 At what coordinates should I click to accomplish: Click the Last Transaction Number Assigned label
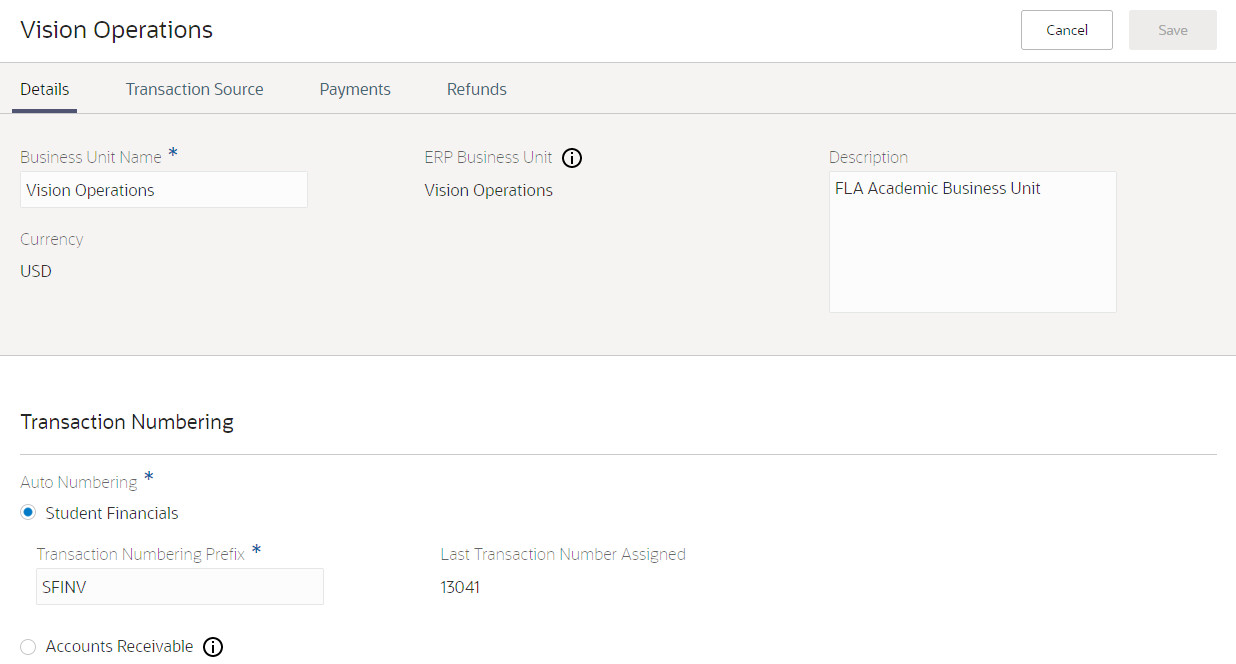click(x=563, y=554)
